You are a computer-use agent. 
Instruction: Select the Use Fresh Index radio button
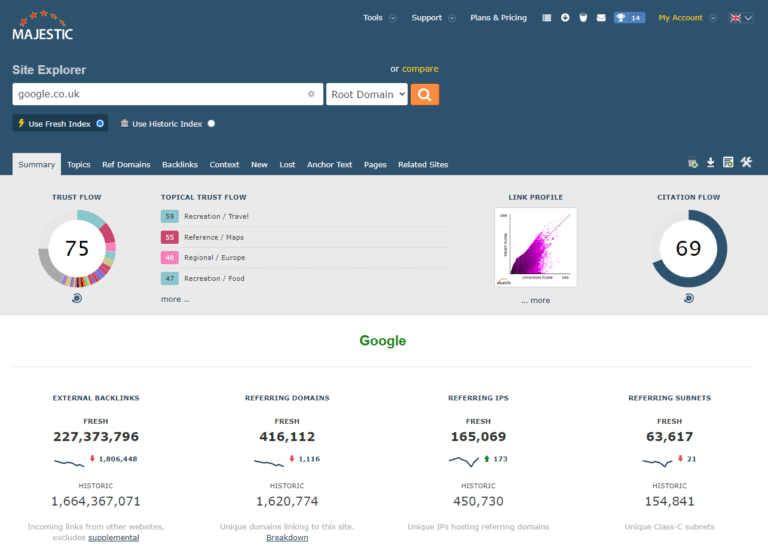pyautogui.click(x=100, y=123)
